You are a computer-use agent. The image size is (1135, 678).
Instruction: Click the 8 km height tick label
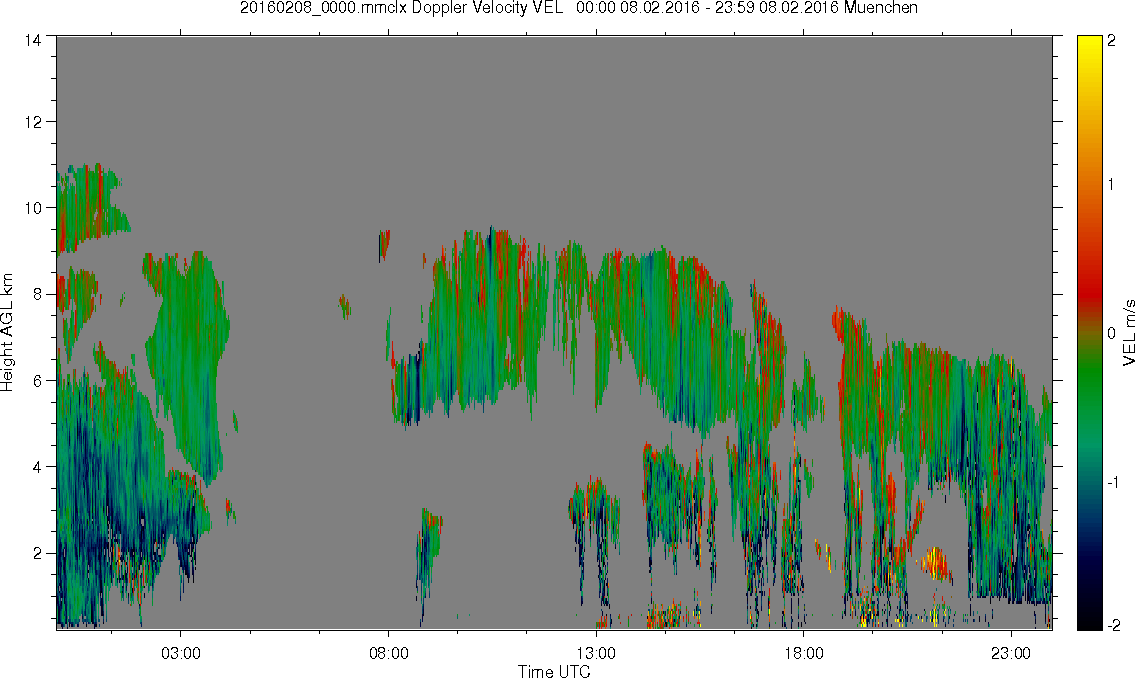(37, 294)
